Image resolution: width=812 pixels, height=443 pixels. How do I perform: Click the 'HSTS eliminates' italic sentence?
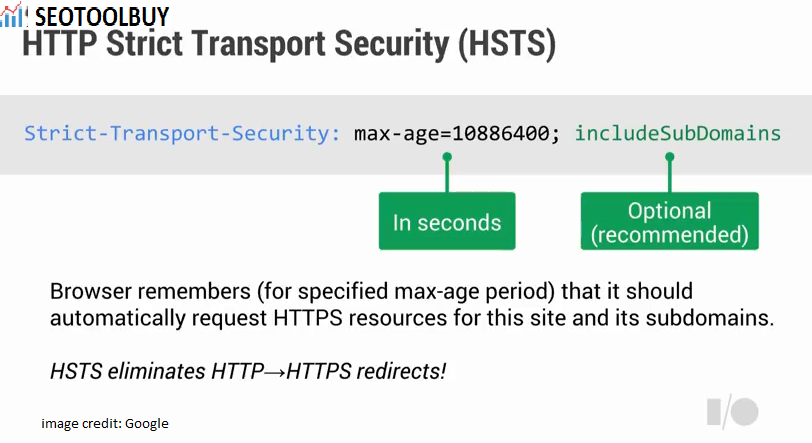pyautogui.click(x=248, y=371)
